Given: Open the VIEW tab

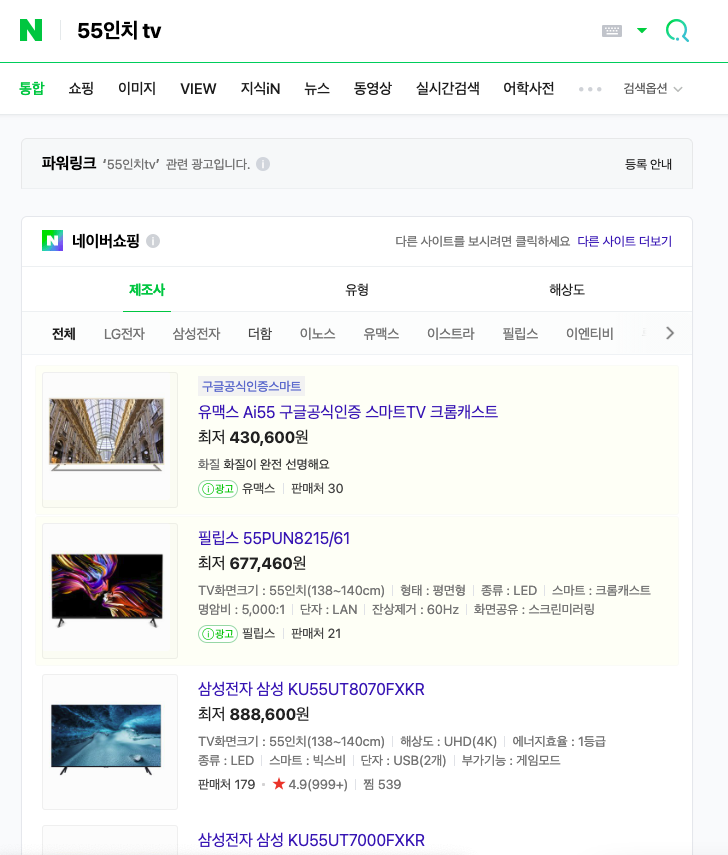Looking at the screenshot, I should (x=198, y=88).
